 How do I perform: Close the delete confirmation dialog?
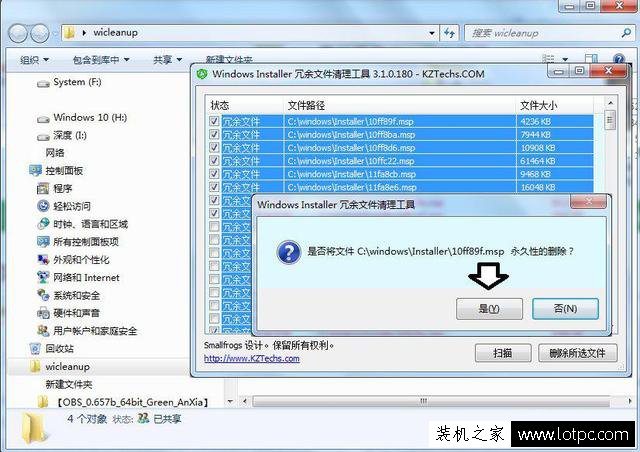point(588,201)
